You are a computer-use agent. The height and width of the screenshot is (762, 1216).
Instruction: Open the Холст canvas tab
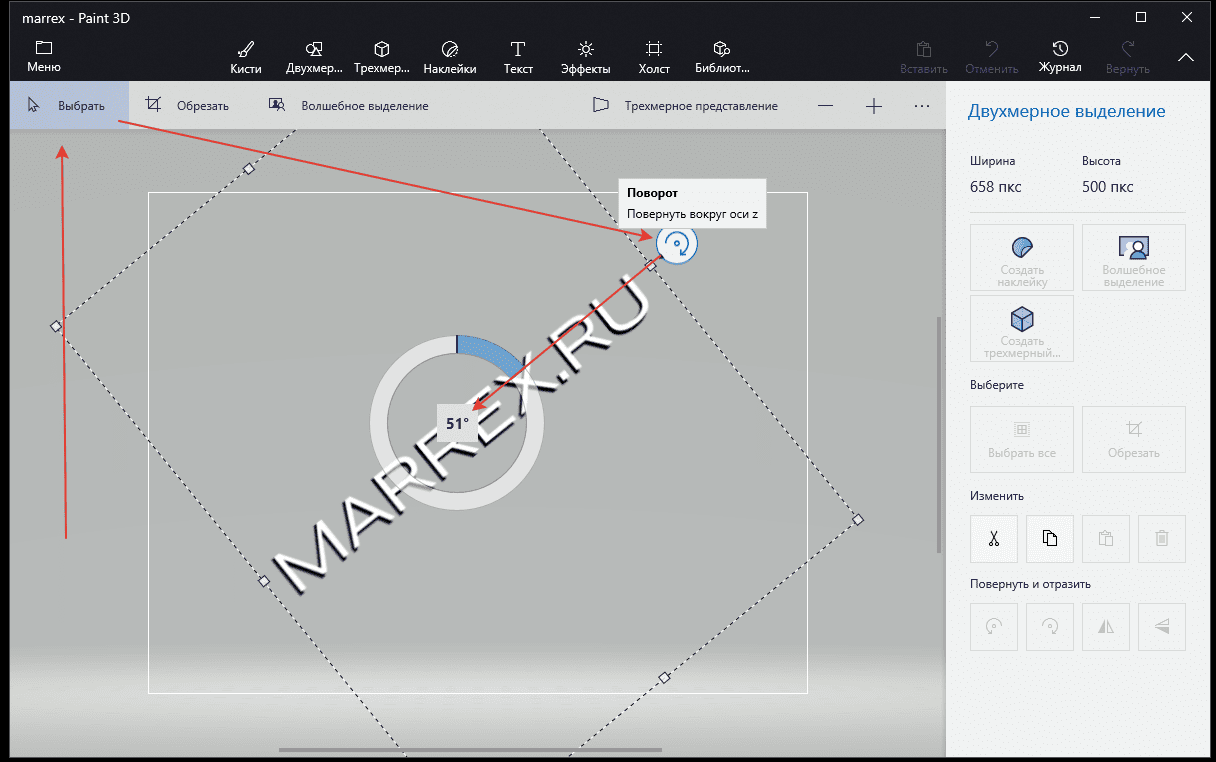654,58
